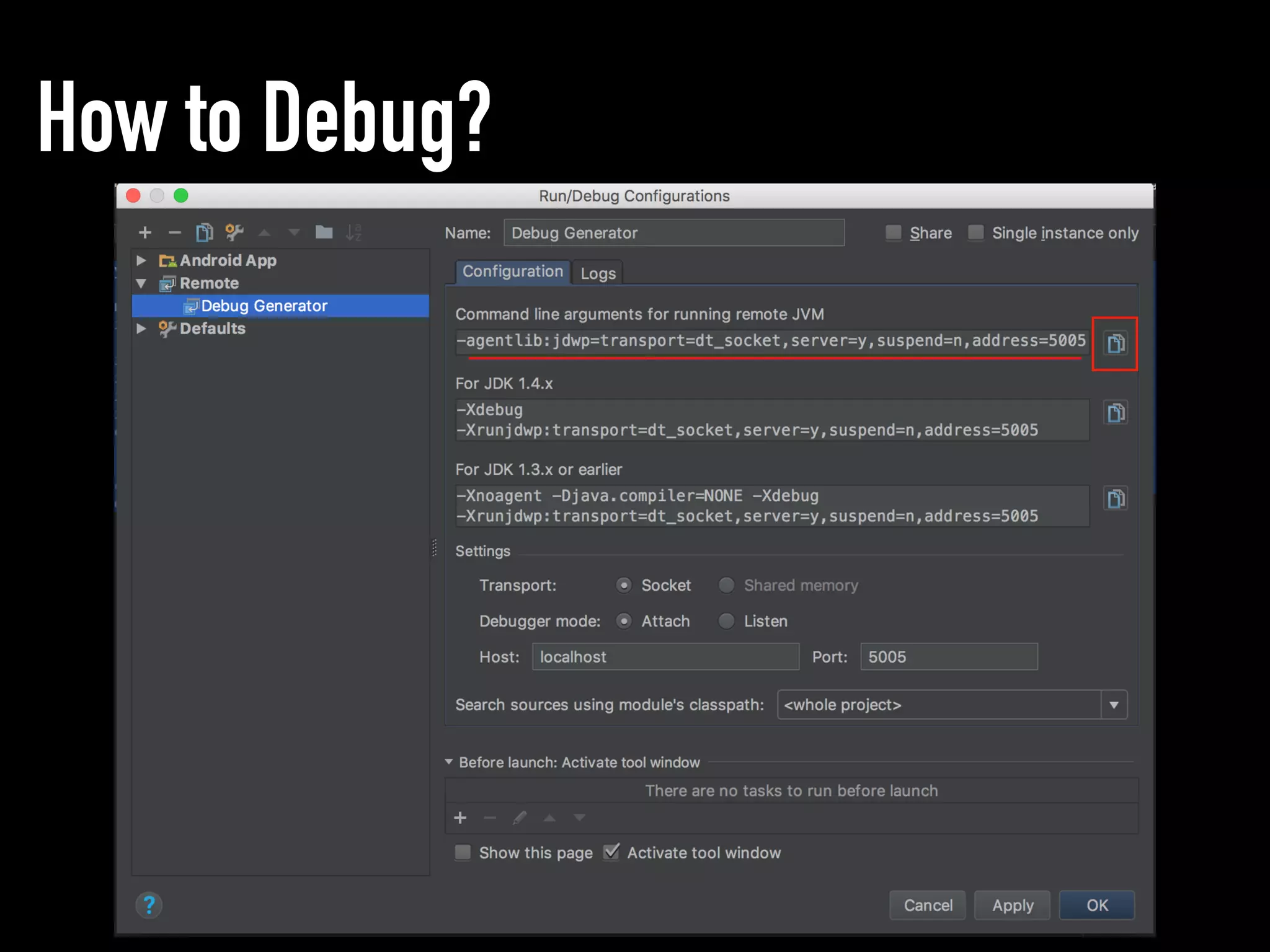The height and width of the screenshot is (952, 1270).
Task: Choose Attach debugger mode
Action: tap(624, 621)
